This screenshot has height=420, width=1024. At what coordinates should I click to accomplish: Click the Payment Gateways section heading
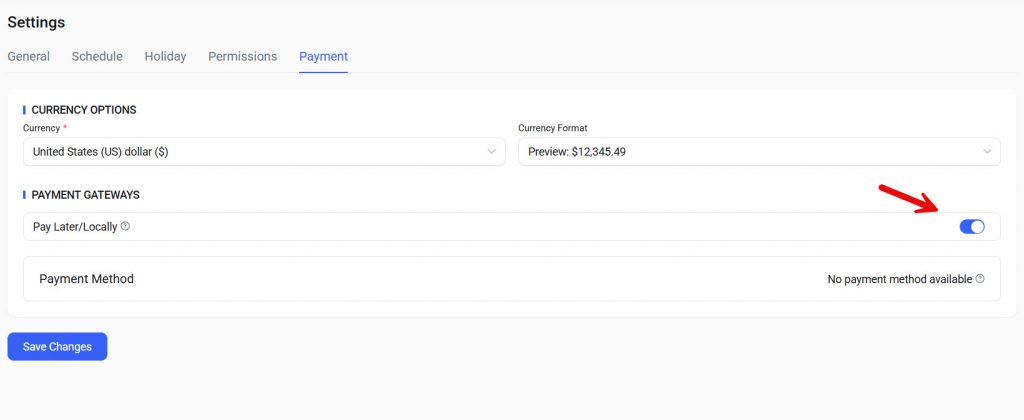(x=85, y=194)
